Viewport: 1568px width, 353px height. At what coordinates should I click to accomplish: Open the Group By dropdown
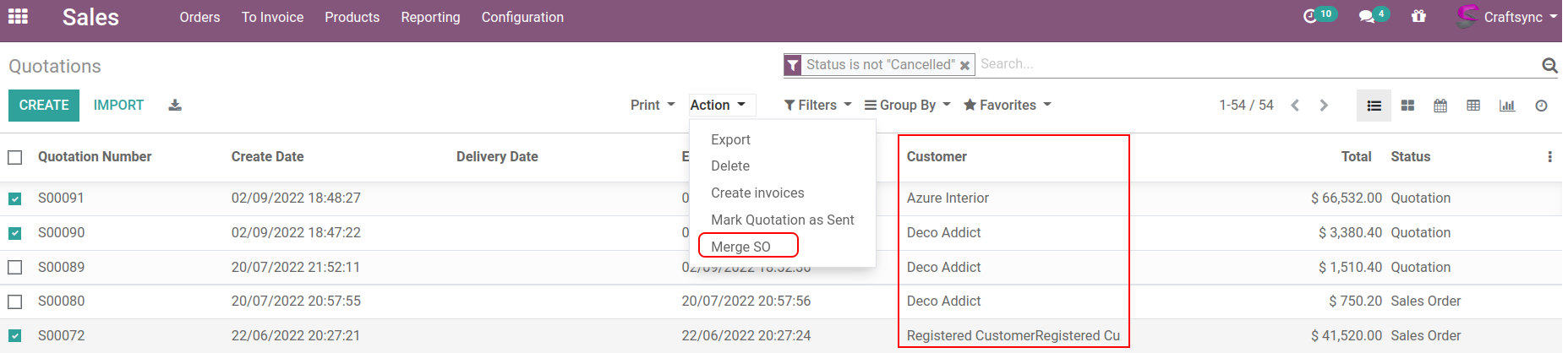pos(907,106)
